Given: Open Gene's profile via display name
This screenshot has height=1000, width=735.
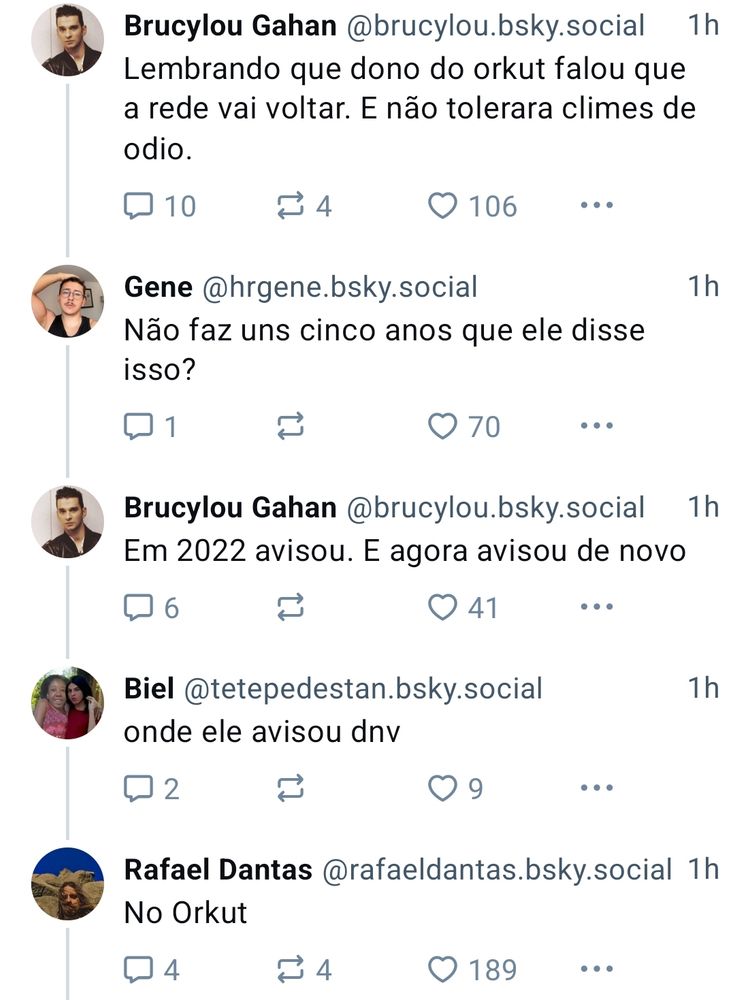Looking at the screenshot, I should [158, 287].
